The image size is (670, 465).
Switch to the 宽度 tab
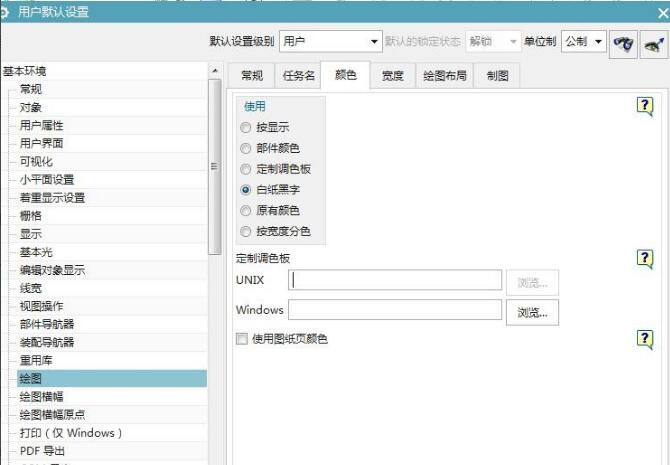click(x=392, y=76)
